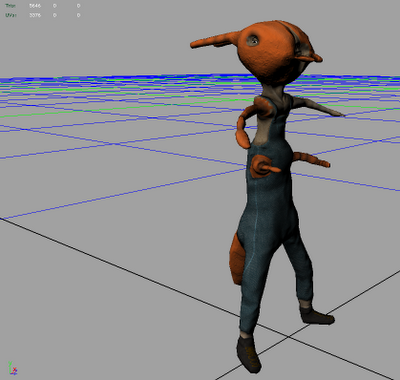Select the front dark shoe
Screen dimensions: 400x380
249,353
